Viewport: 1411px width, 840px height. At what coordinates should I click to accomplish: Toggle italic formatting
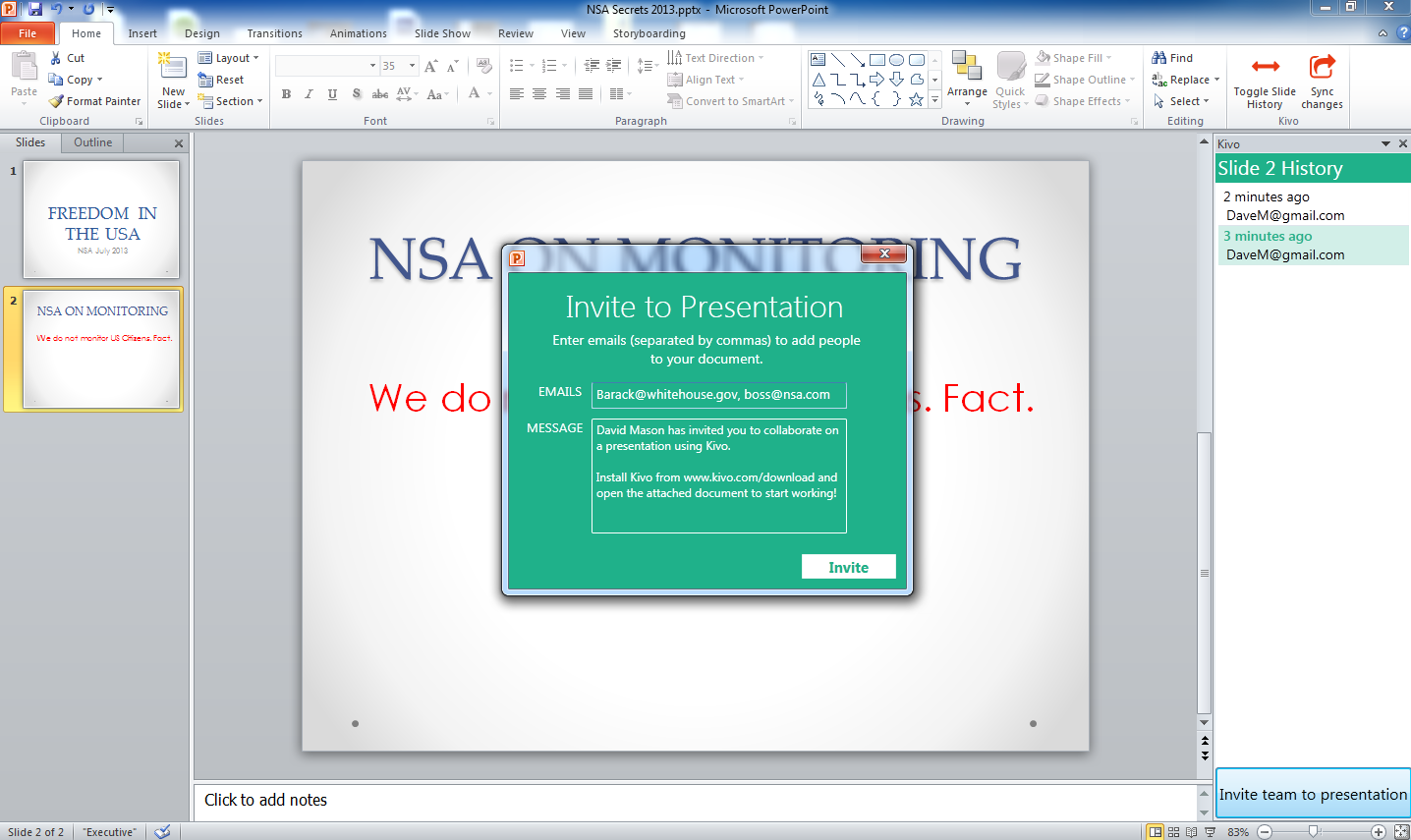coord(309,94)
